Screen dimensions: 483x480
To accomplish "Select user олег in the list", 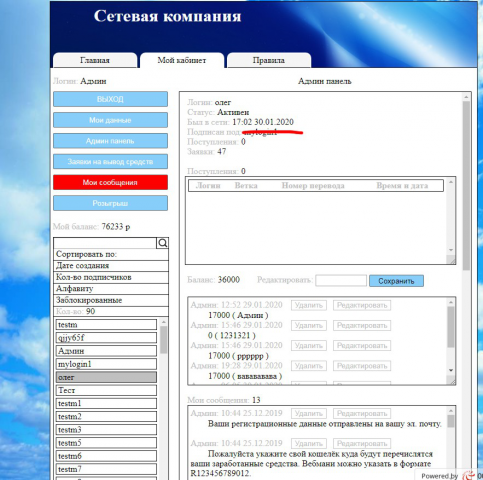I will [x=106, y=377].
